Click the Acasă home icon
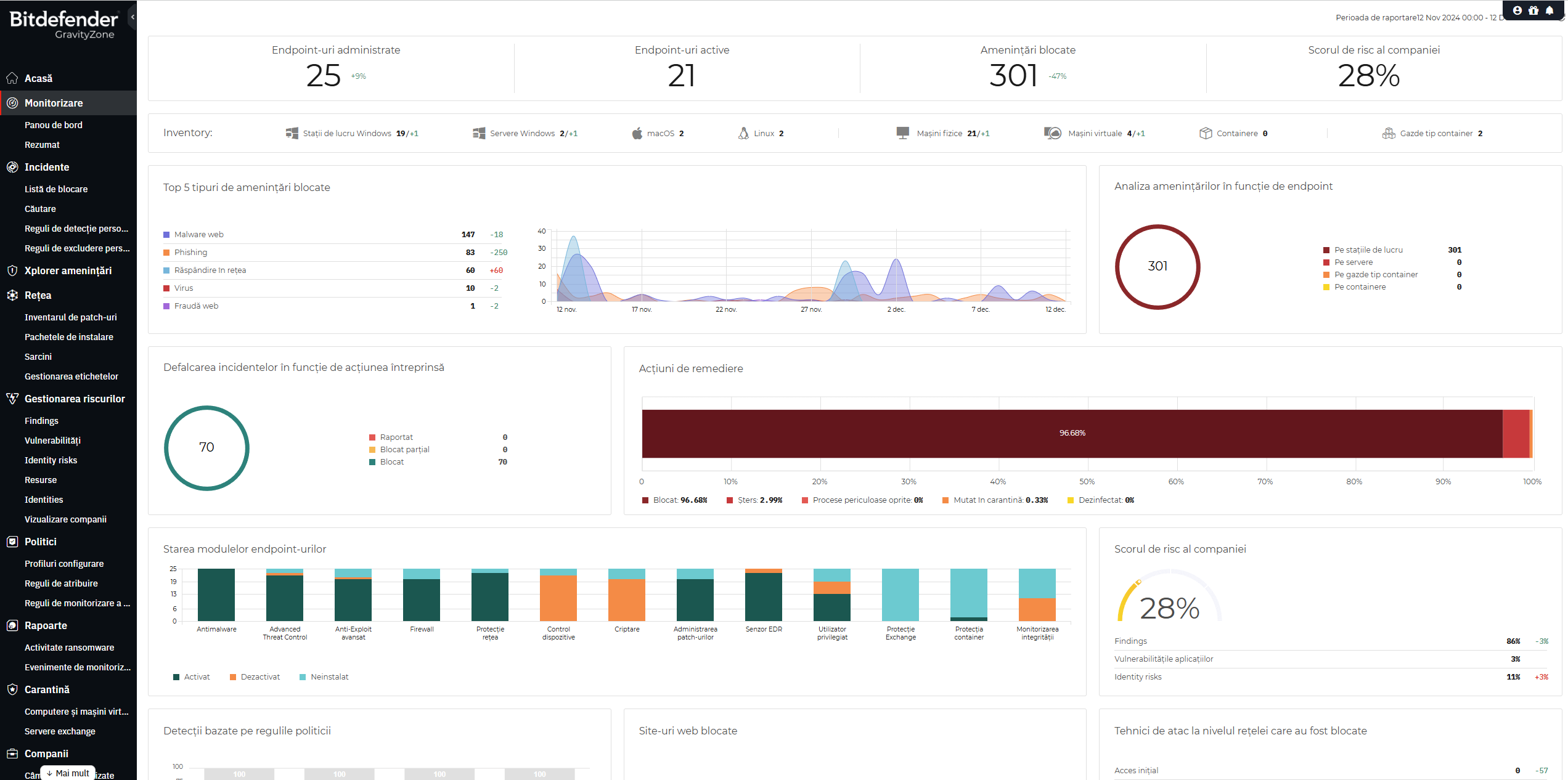This screenshot has width=1568, height=780. click(12, 78)
